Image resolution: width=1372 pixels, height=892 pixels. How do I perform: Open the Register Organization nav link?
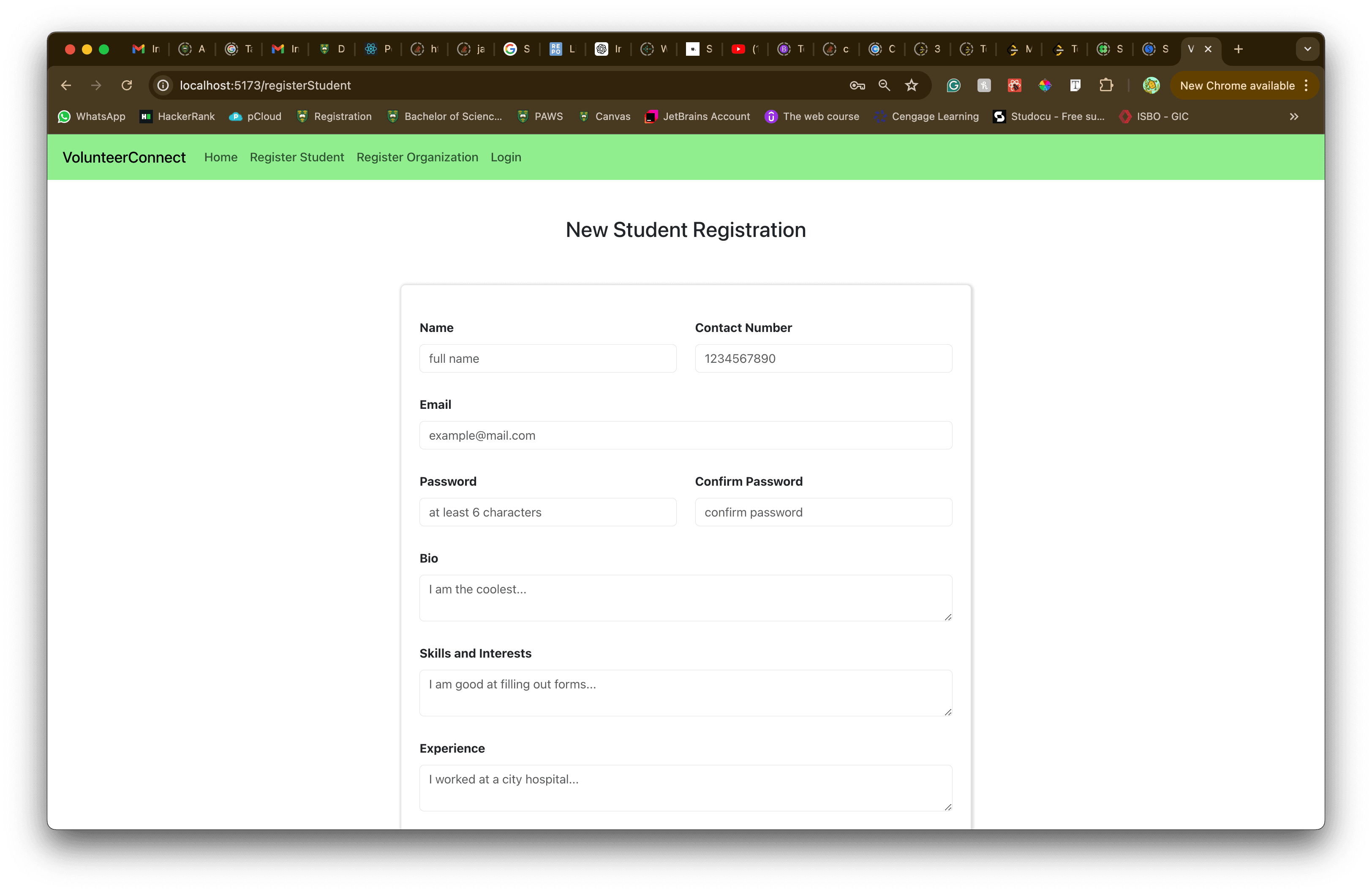(x=417, y=157)
